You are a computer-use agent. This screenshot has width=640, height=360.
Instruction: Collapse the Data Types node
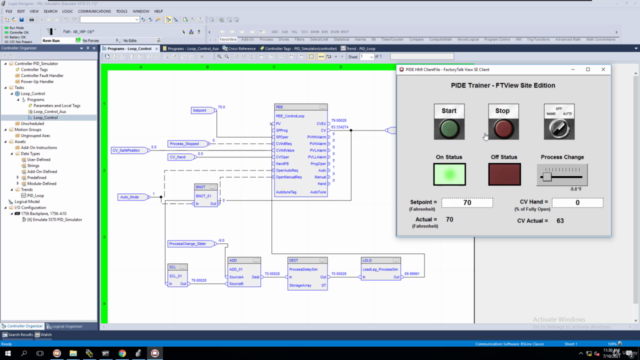click(x=12, y=153)
